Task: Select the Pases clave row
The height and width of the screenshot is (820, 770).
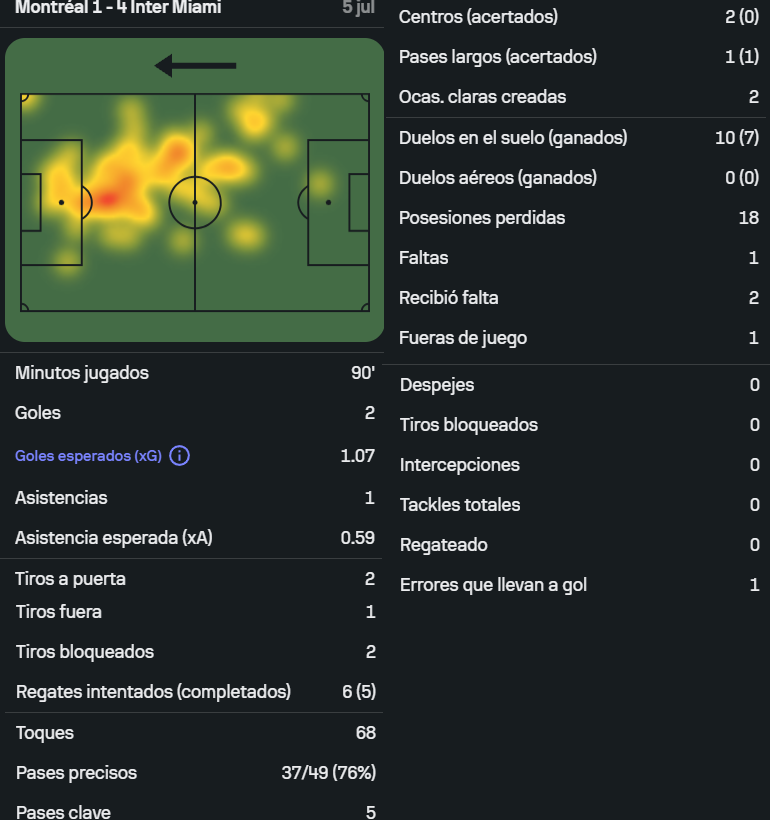Action: pos(195,810)
